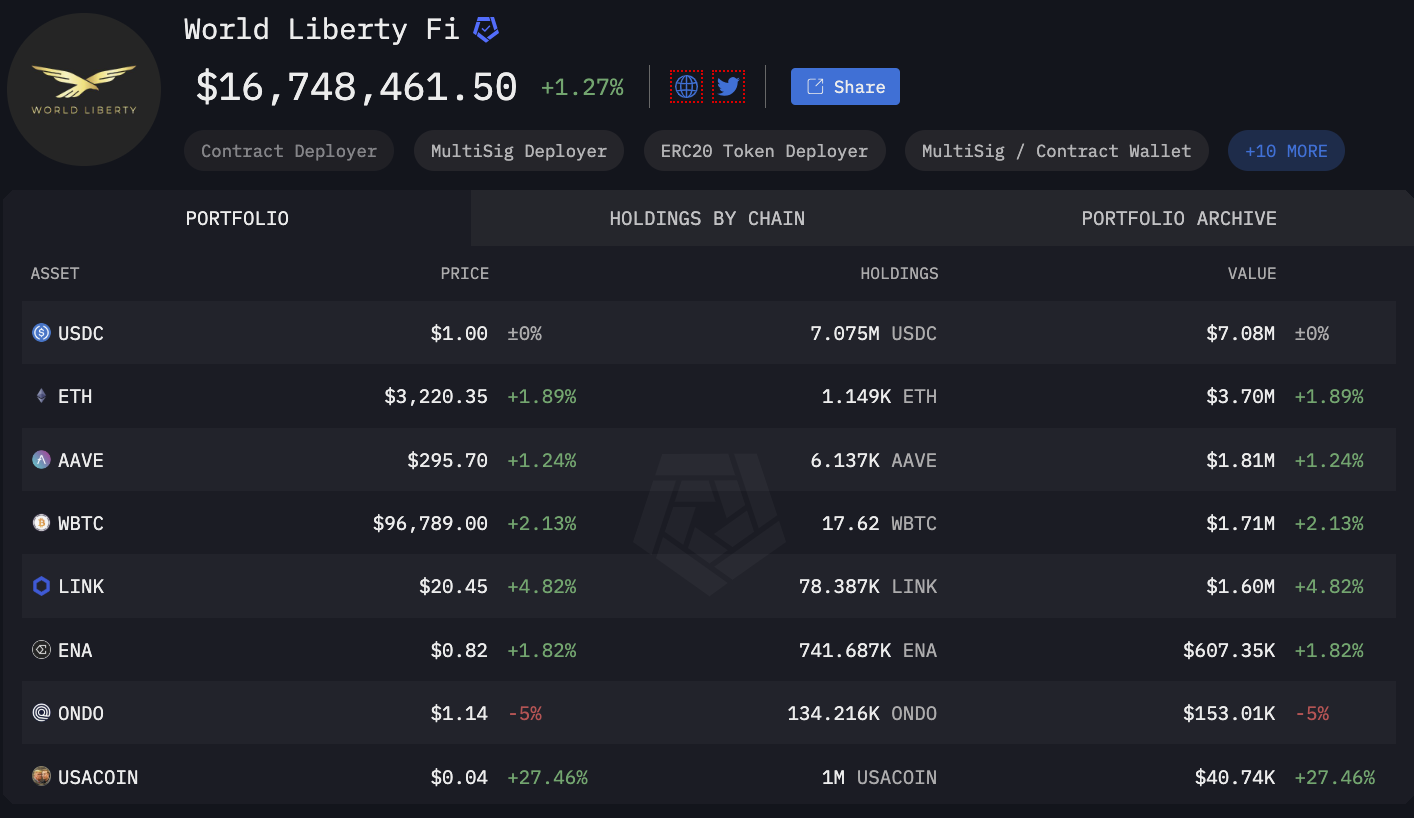Open the AAVE asset name
This screenshot has height=818, width=1414.
tap(81, 460)
